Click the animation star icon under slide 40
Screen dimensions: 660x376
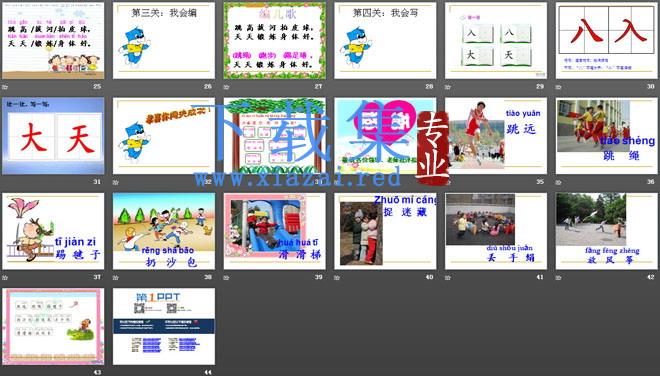coord(337,277)
